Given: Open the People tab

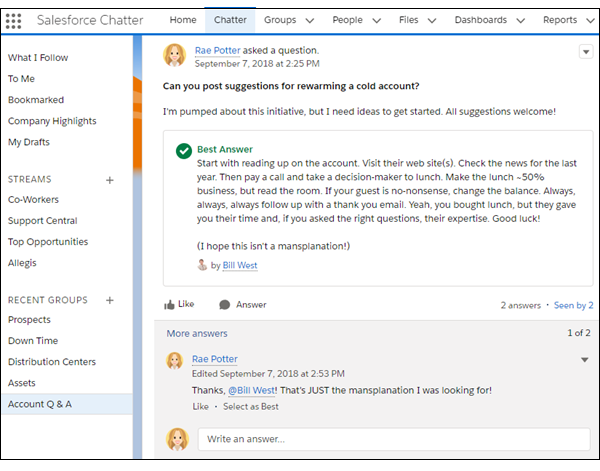Looking at the screenshot, I should [x=347, y=20].
